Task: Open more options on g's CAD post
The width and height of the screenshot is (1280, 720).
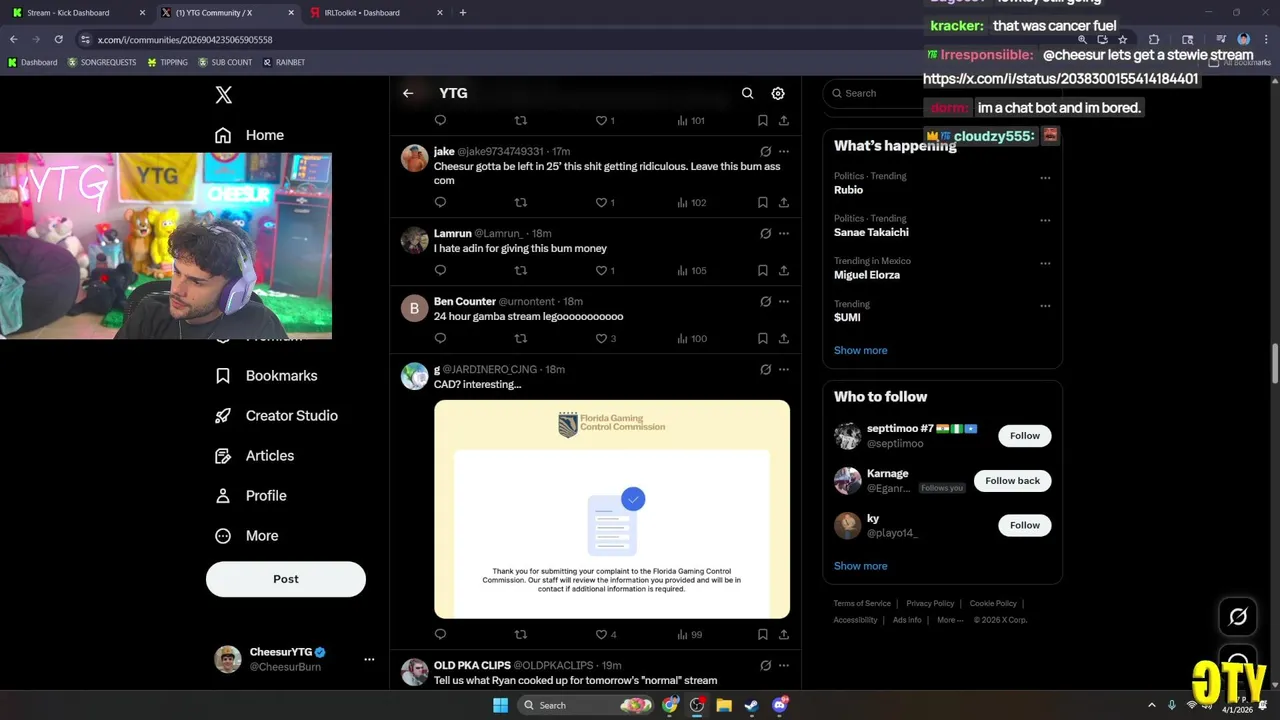Action: click(784, 369)
